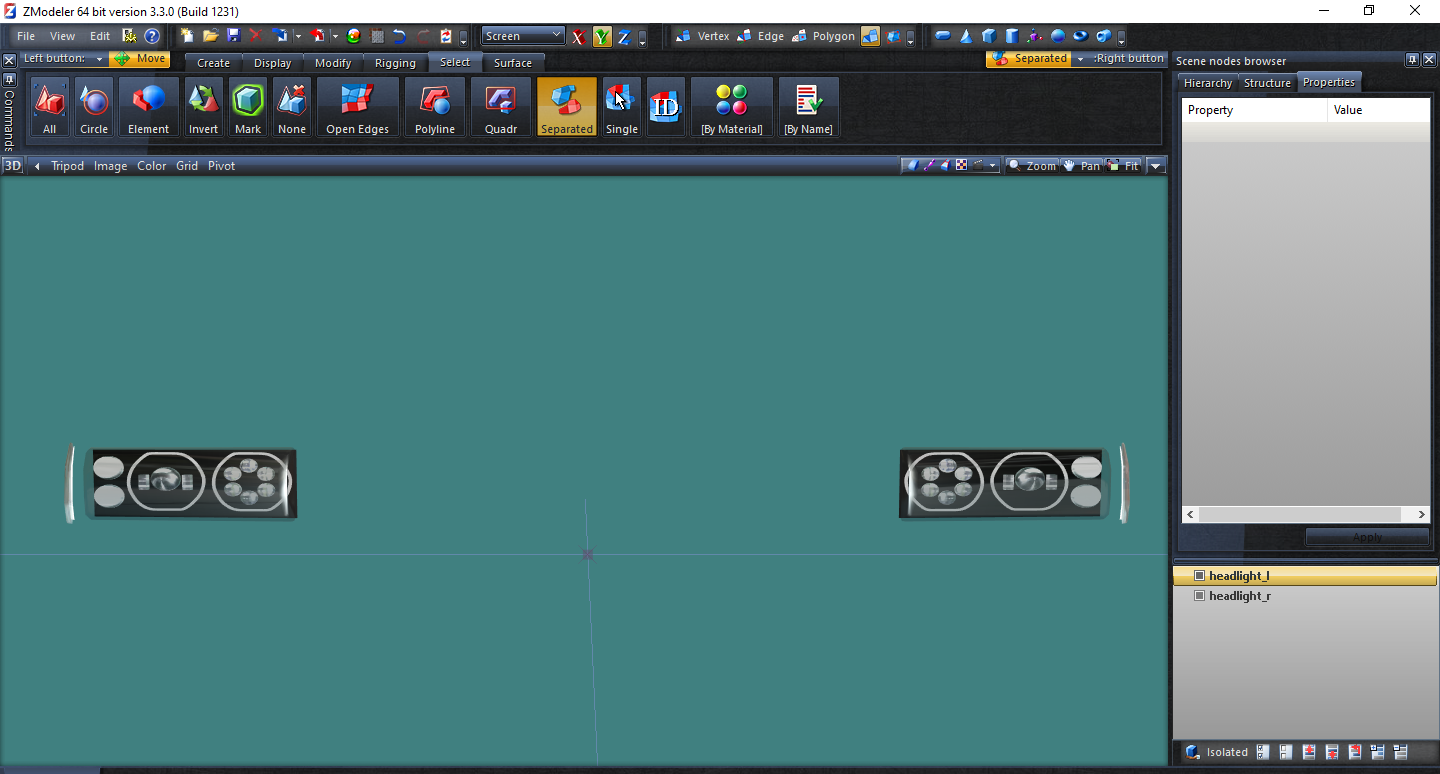The width and height of the screenshot is (1440, 774).
Task: Activate the Invert selection tool
Action: pos(203,108)
